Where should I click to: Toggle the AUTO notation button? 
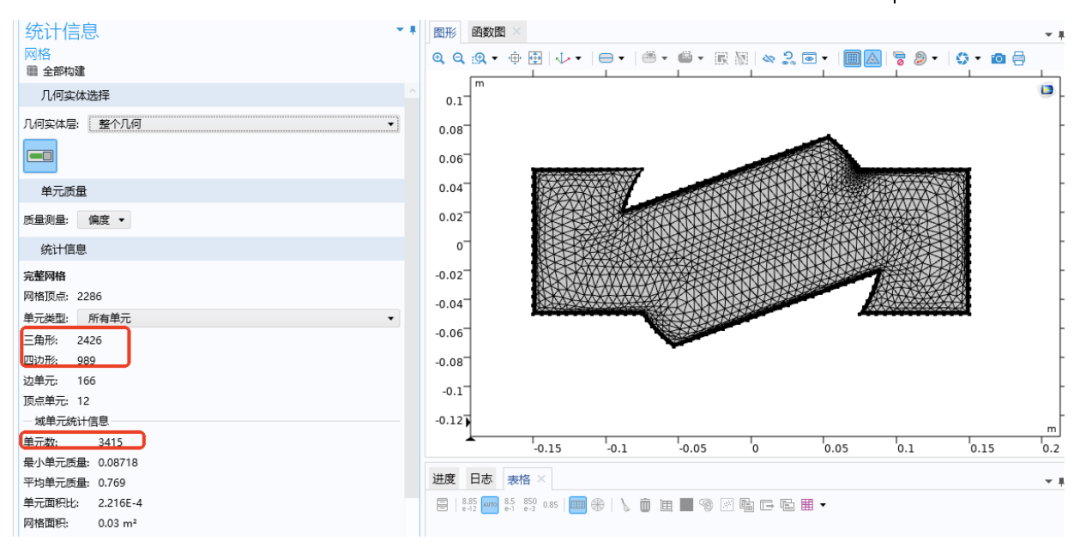(490, 505)
